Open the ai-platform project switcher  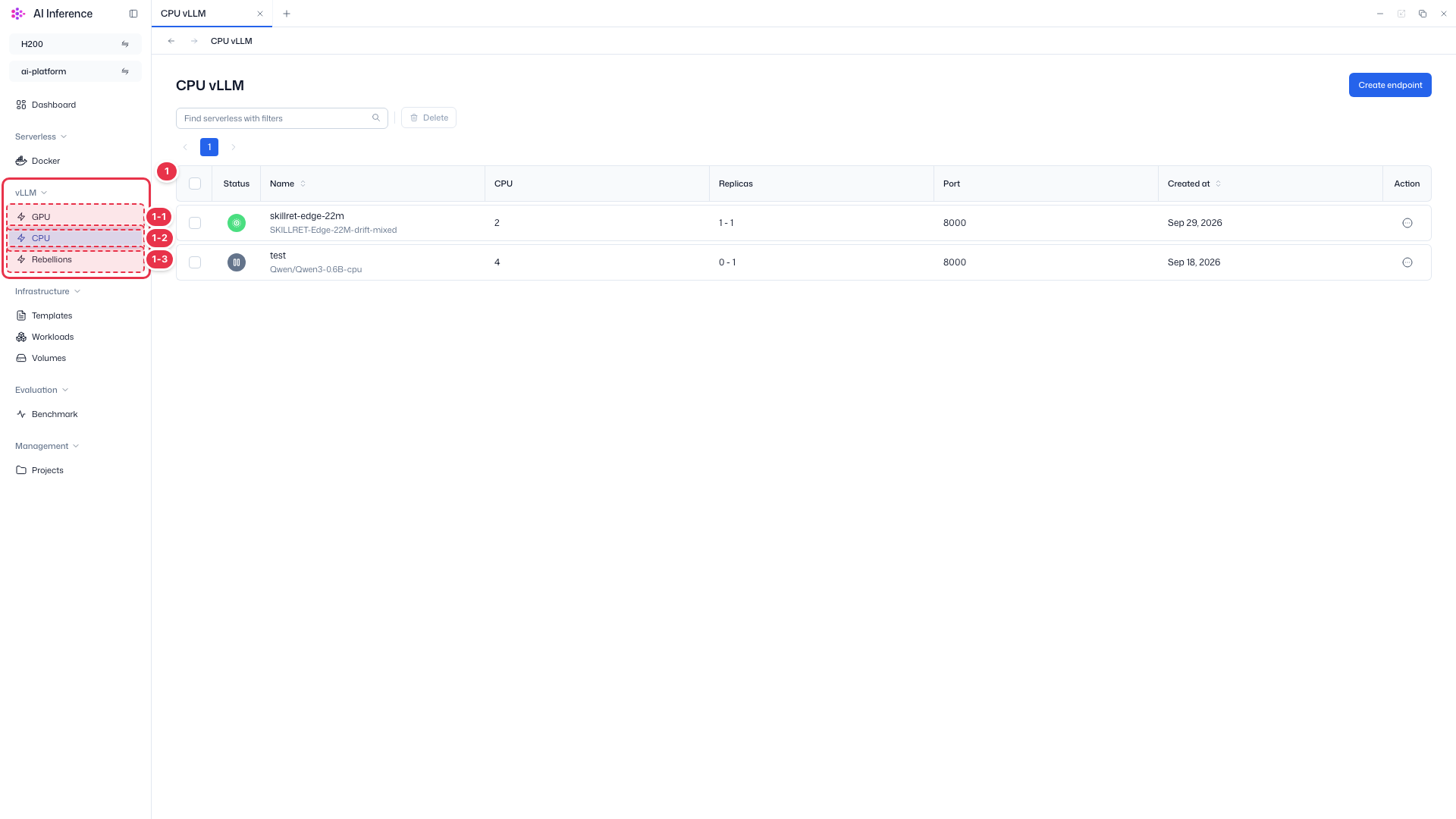point(75,71)
